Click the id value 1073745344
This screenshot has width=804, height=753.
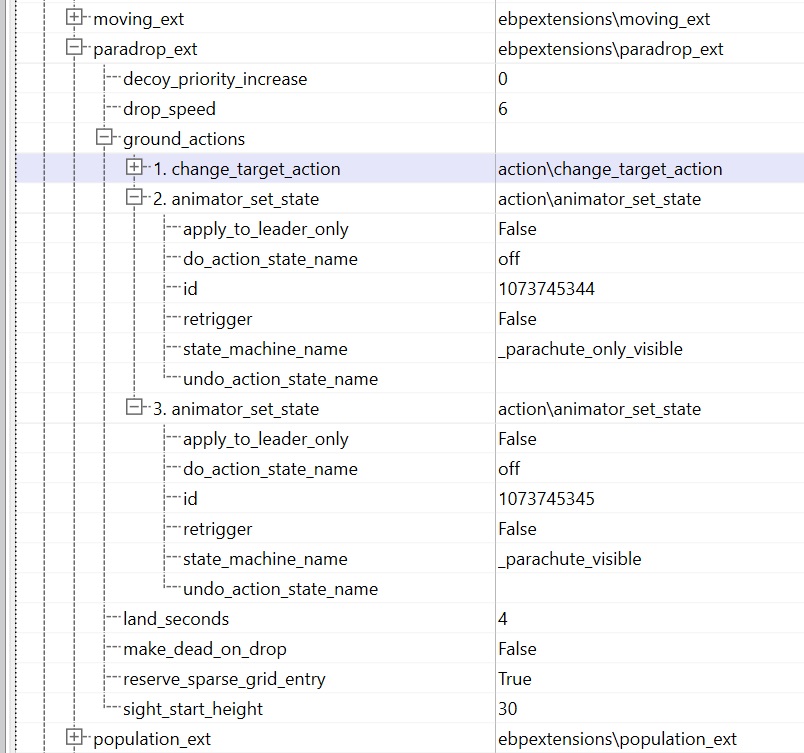(545, 289)
